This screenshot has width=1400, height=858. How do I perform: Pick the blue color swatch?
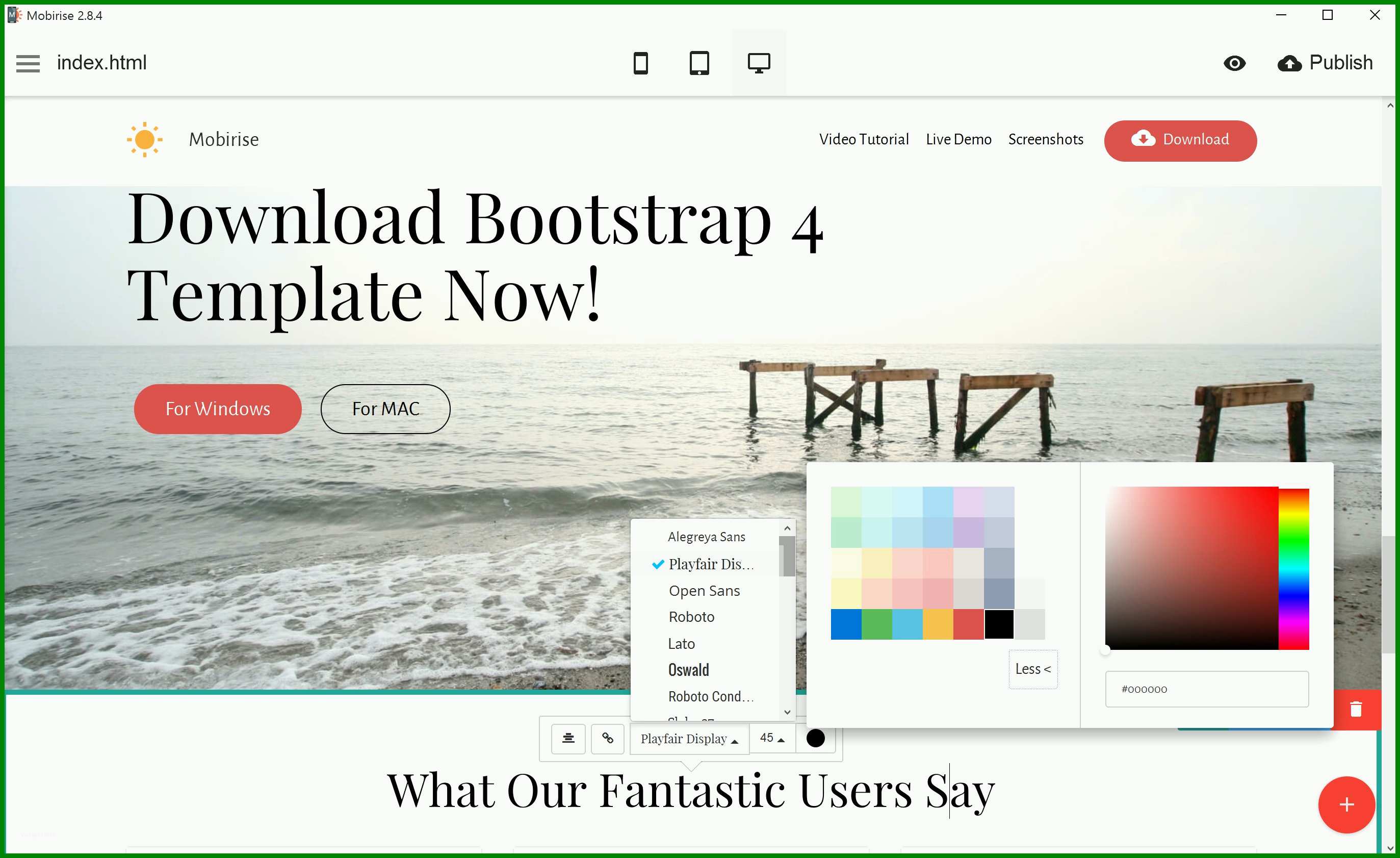pos(846,624)
